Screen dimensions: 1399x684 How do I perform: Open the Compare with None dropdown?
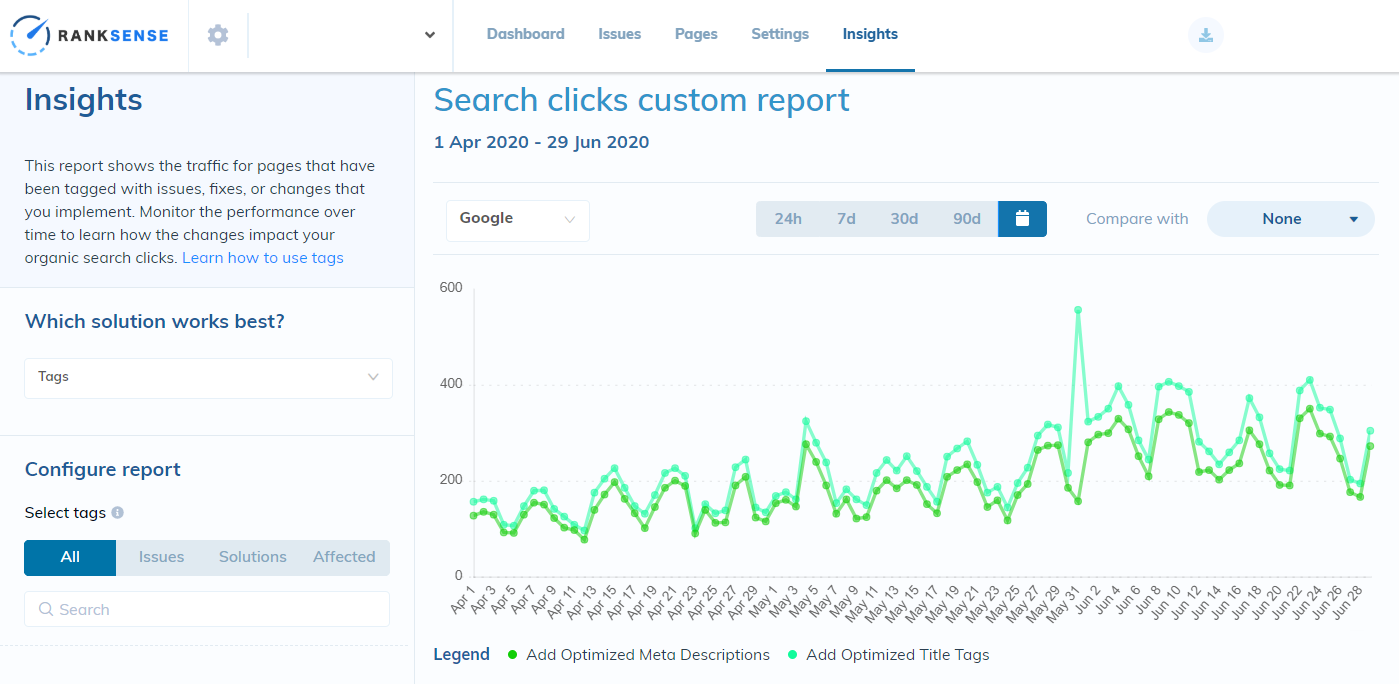(x=1290, y=218)
